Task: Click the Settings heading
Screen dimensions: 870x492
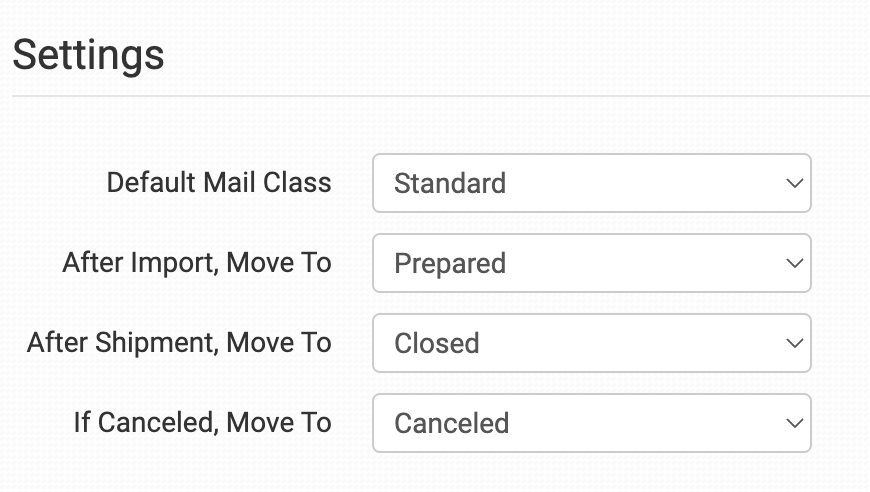Action: (88, 54)
